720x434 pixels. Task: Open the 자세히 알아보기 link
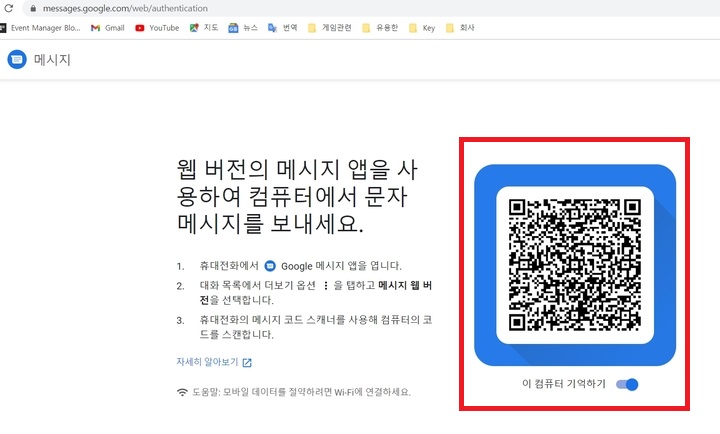[x=214, y=362]
